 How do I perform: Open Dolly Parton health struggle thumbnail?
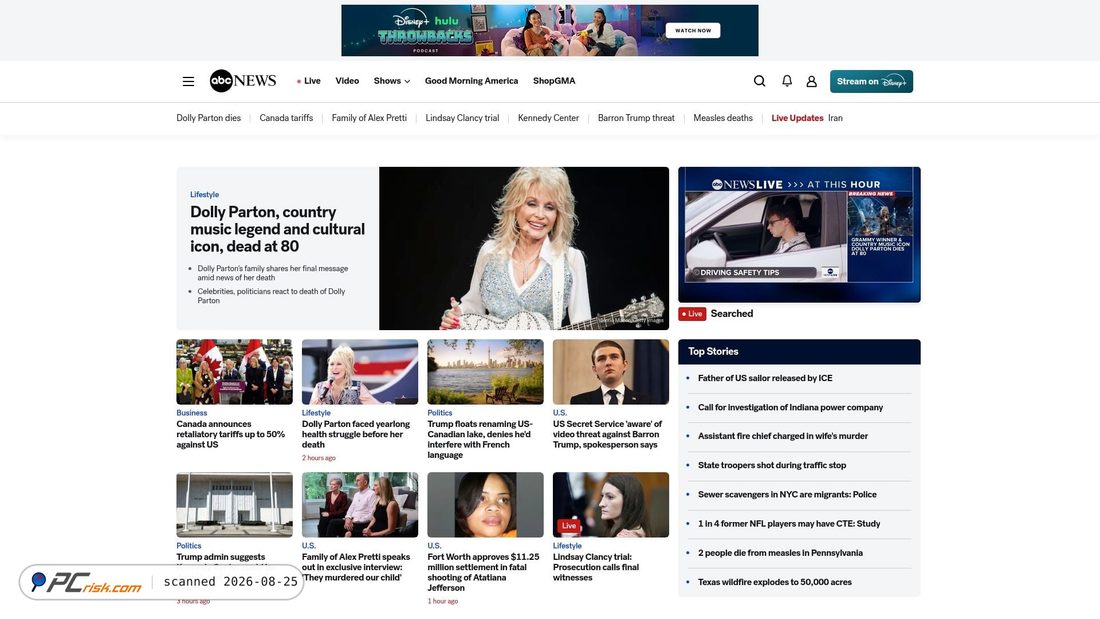(x=360, y=372)
